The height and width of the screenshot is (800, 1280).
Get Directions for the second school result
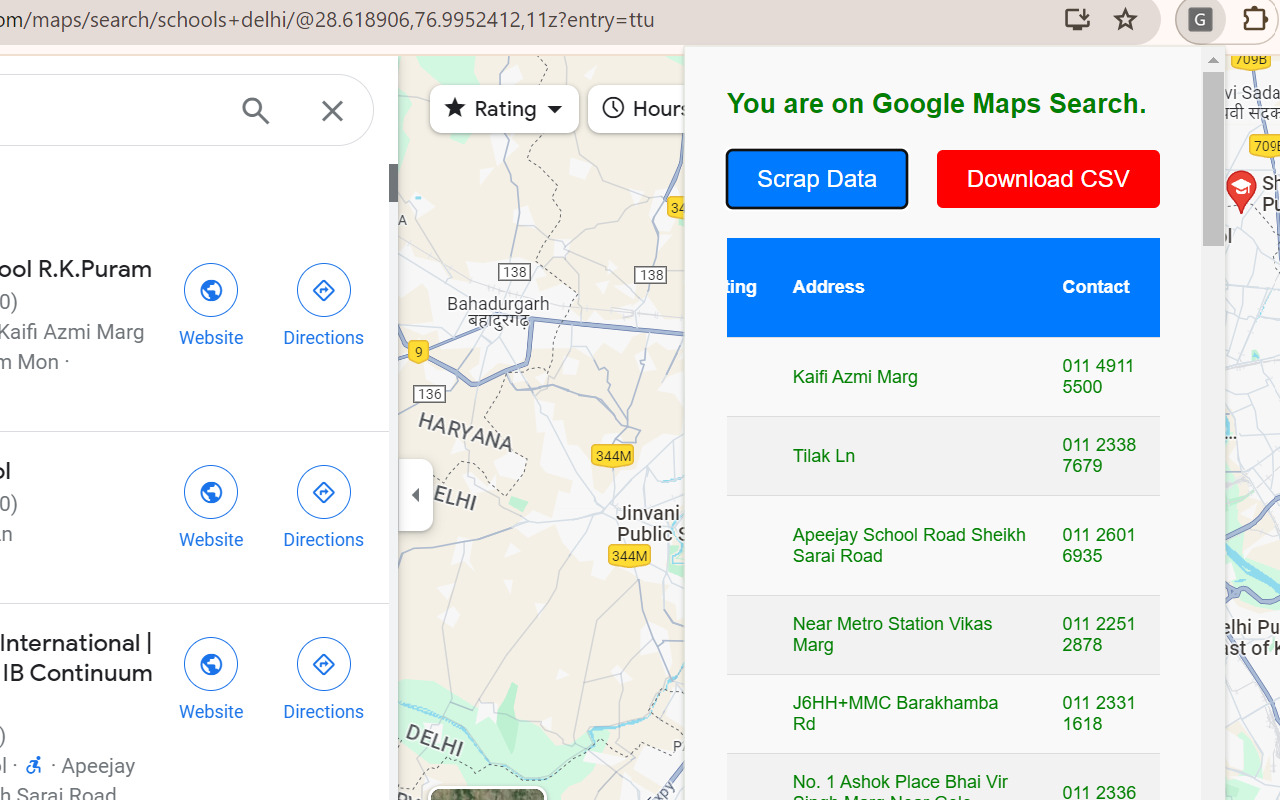click(x=323, y=508)
